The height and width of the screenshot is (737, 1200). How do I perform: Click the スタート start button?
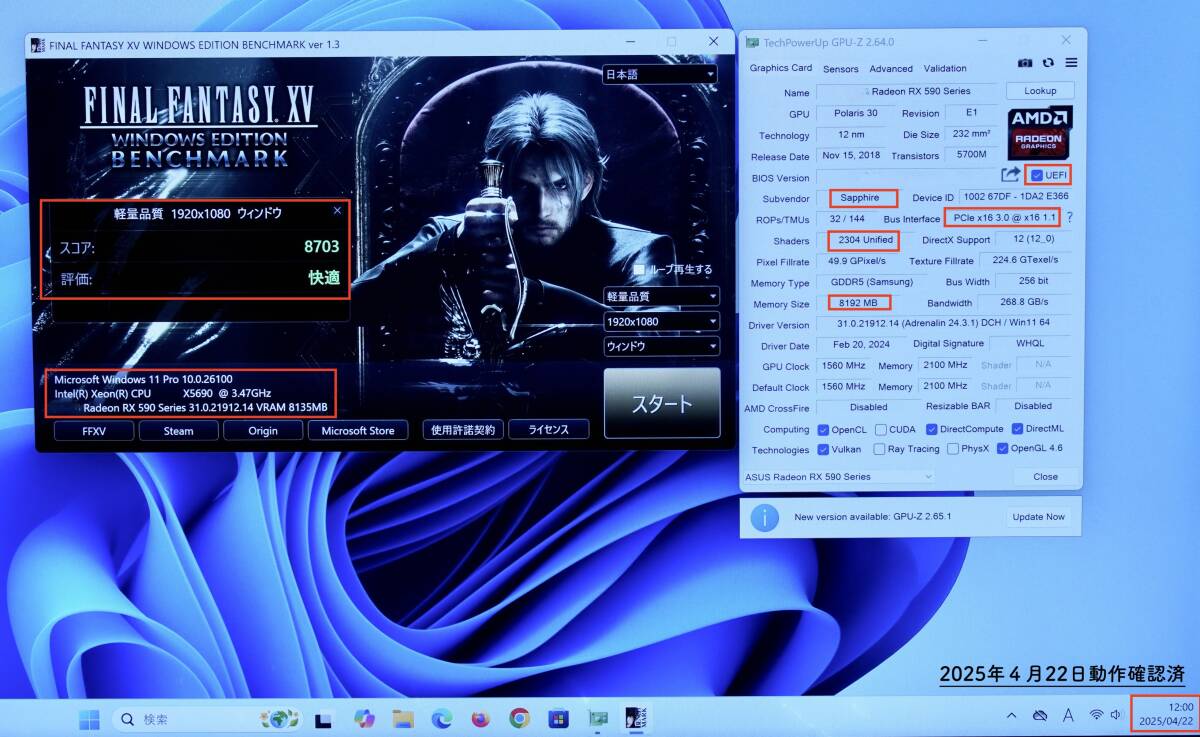point(662,405)
